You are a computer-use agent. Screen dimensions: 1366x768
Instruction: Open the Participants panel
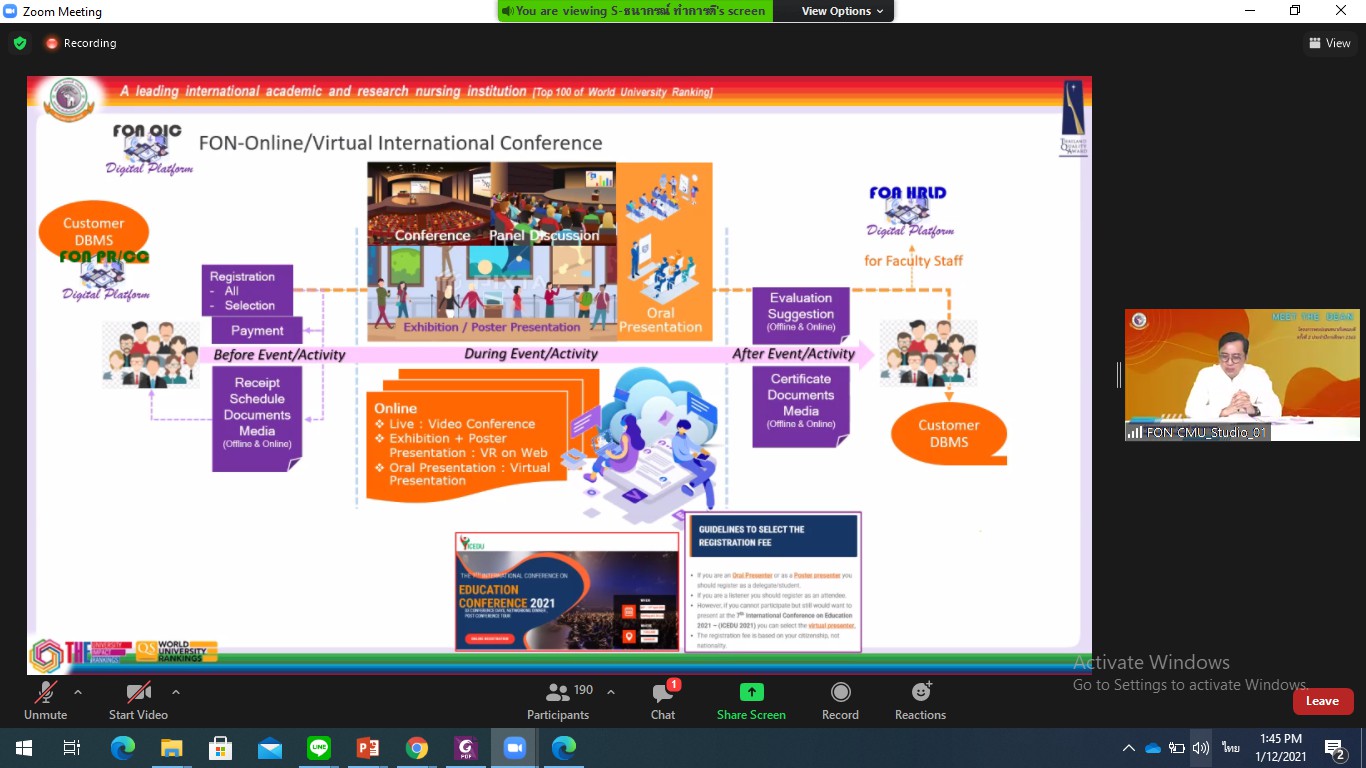558,700
